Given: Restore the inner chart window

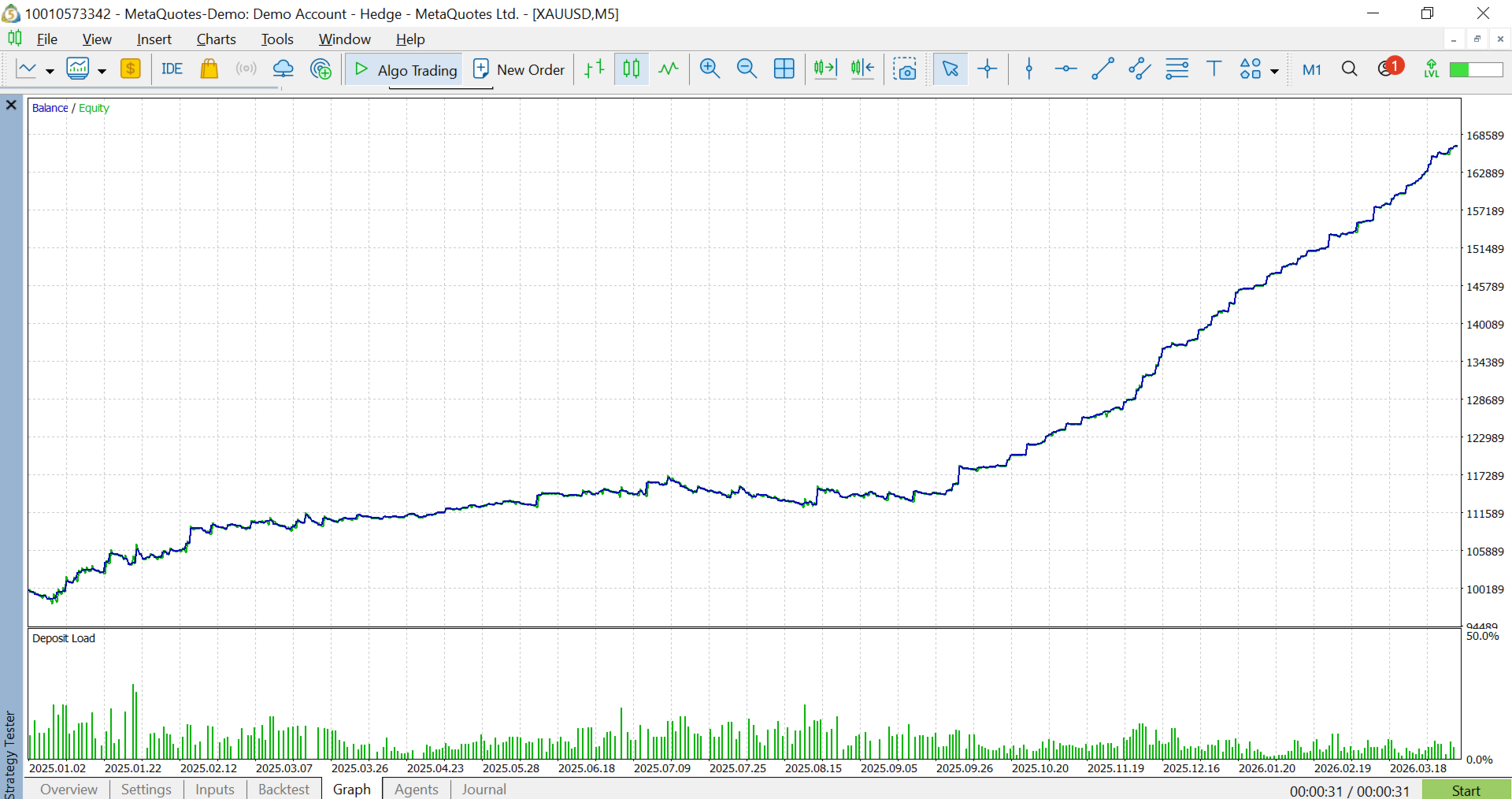Looking at the screenshot, I should point(1477,39).
